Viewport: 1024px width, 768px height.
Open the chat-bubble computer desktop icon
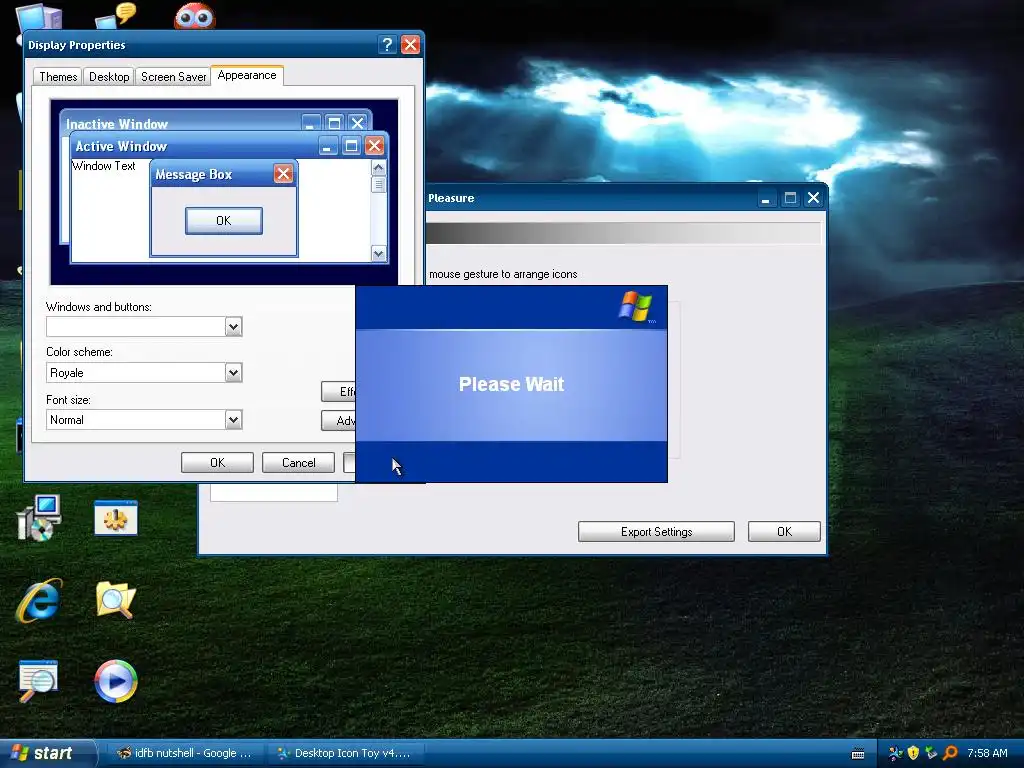[x=116, y=16]
